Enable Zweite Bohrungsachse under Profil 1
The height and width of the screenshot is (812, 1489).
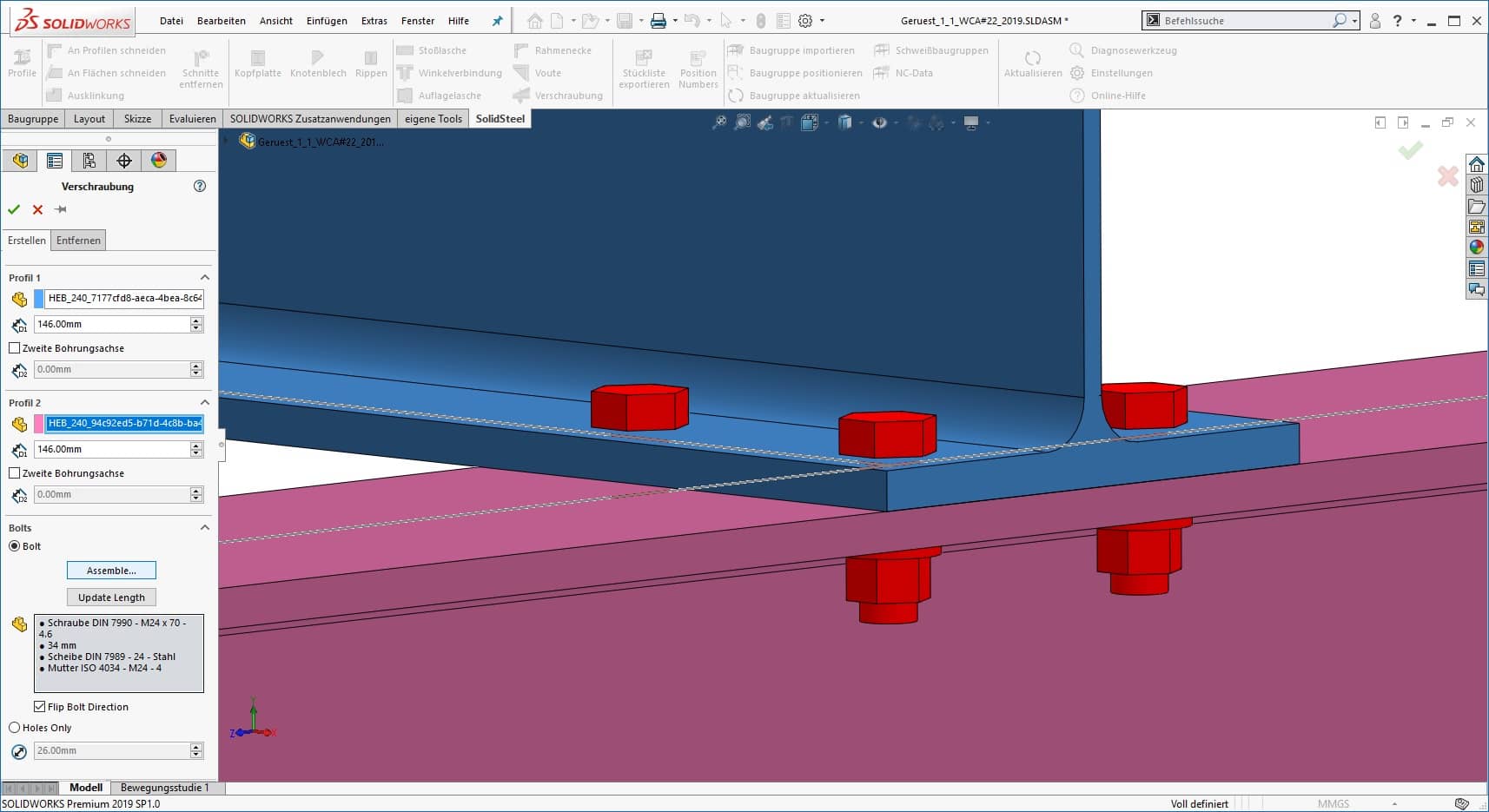[x=14, y=348]
